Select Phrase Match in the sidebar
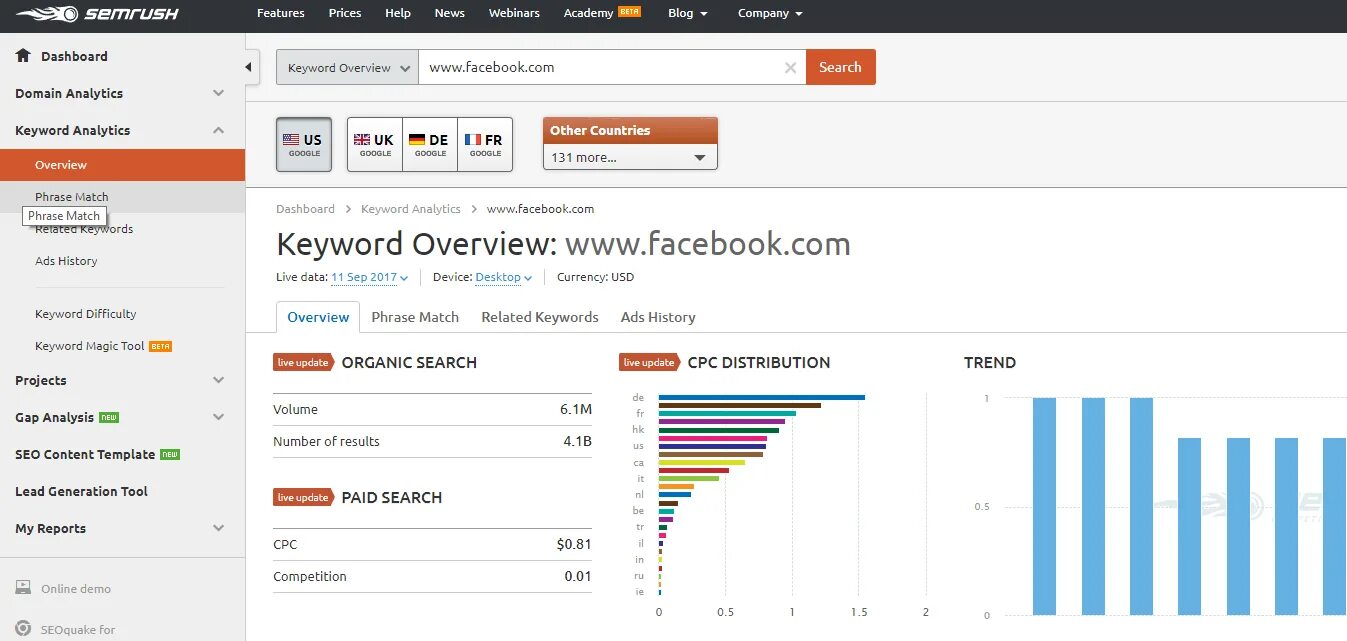The height and width of the screenshot is (641, 1347). click(122, 197)
